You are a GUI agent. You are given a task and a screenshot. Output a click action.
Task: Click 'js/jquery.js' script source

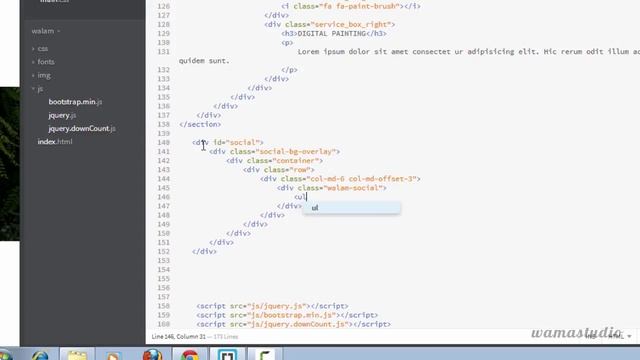[276, 306]
